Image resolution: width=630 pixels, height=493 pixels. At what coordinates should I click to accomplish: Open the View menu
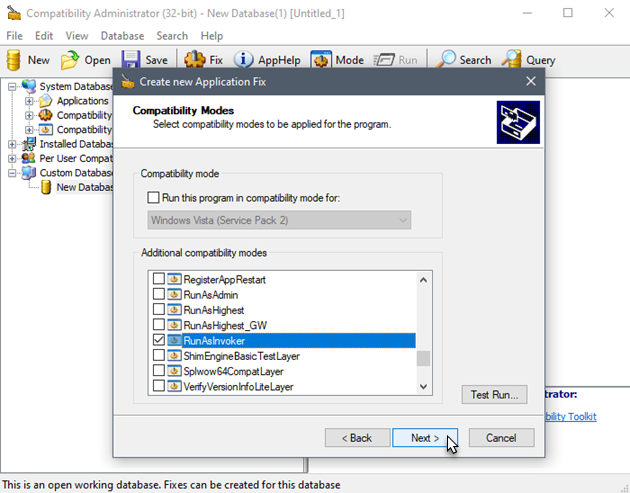[x=76, y=35]
